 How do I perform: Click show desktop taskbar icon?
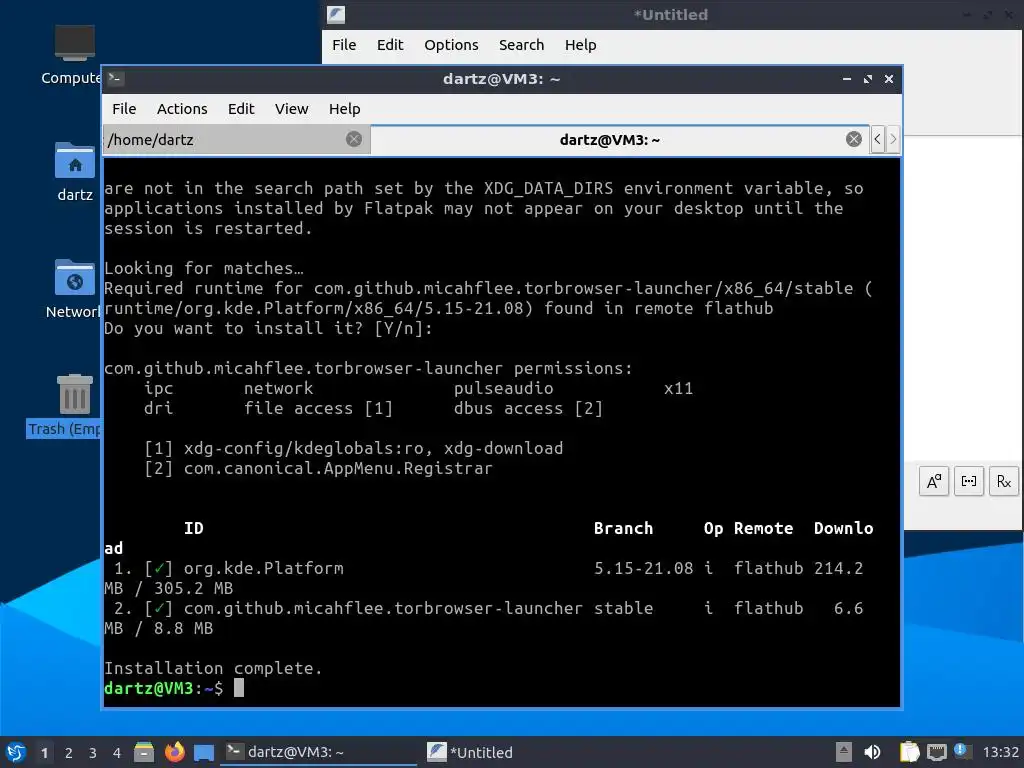(204, 752)
